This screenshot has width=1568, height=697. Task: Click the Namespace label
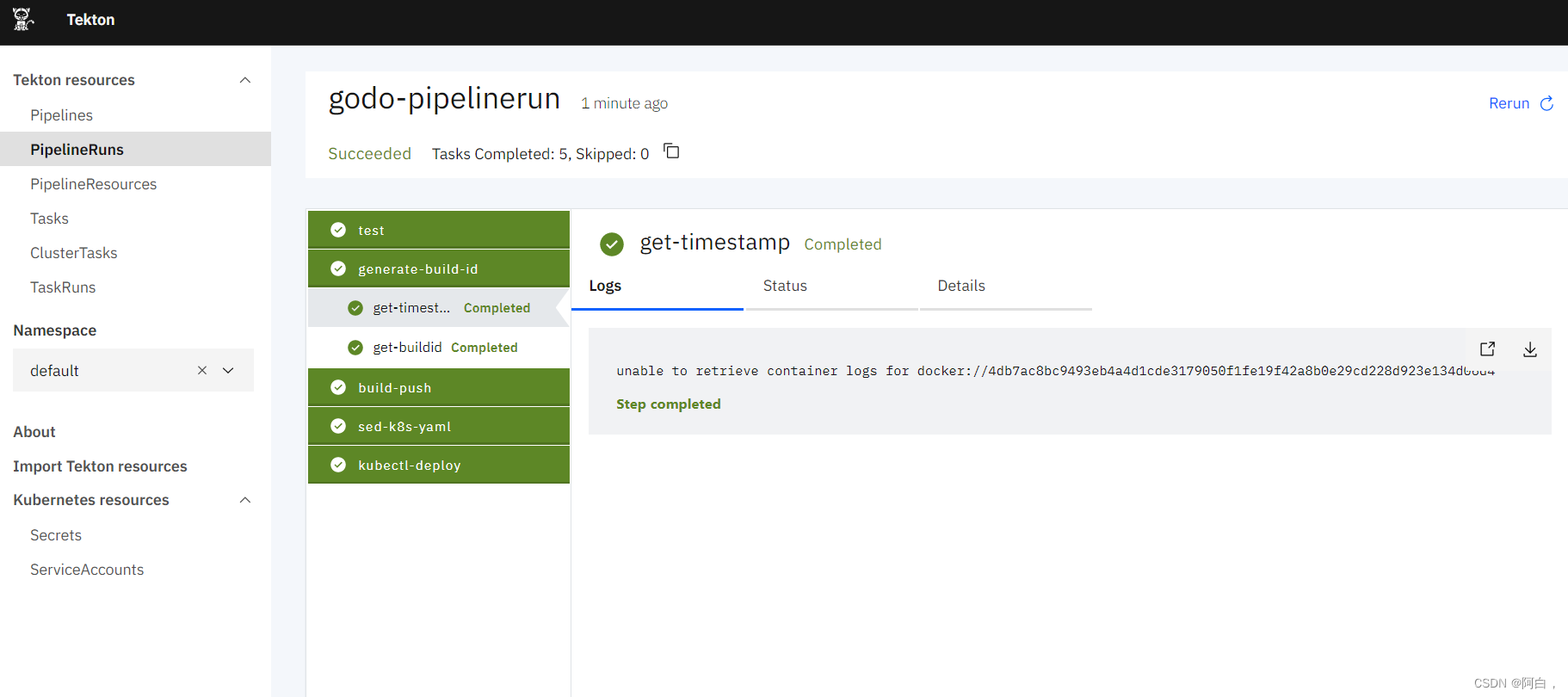pos(54,330)
